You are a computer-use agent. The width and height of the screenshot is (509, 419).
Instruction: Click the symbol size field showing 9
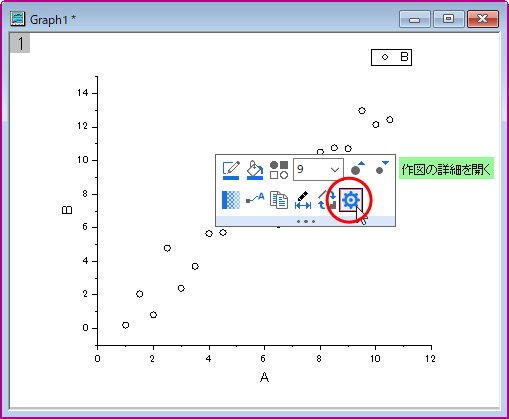click(318, 169)
